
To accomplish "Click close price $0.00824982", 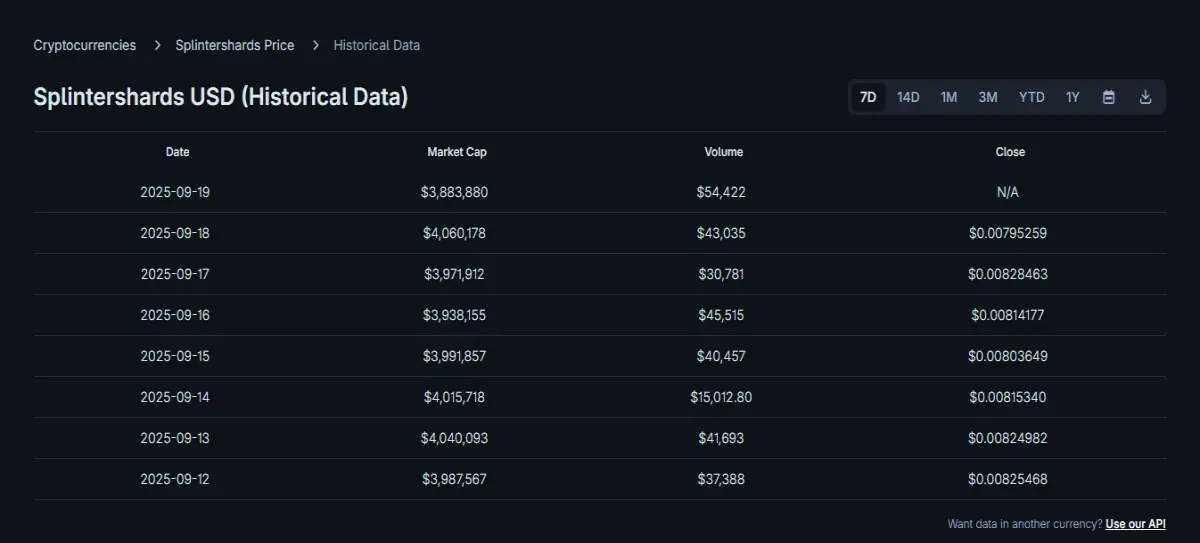I will (1008, 438).
